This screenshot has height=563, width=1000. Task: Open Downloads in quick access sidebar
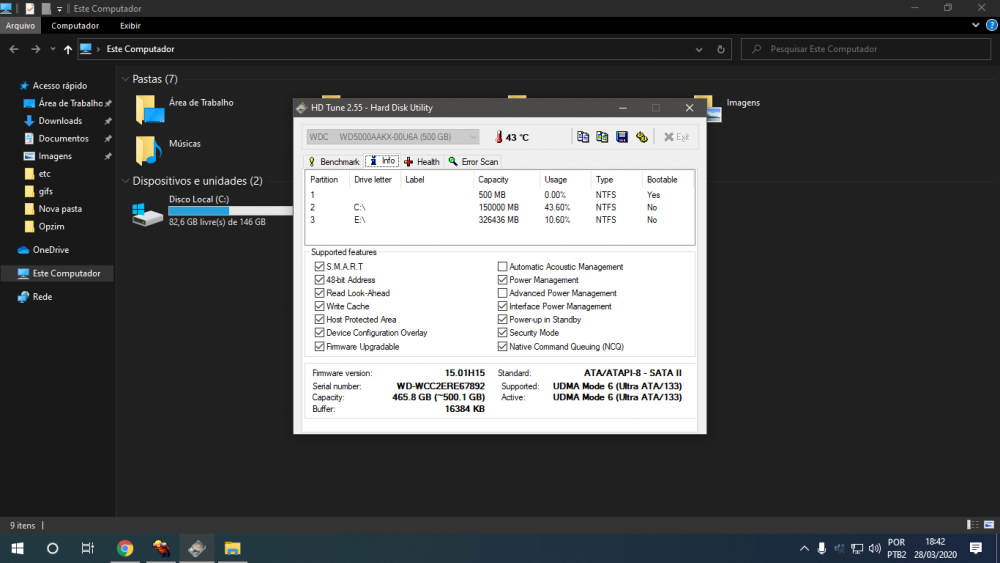[x=60, y=121]
